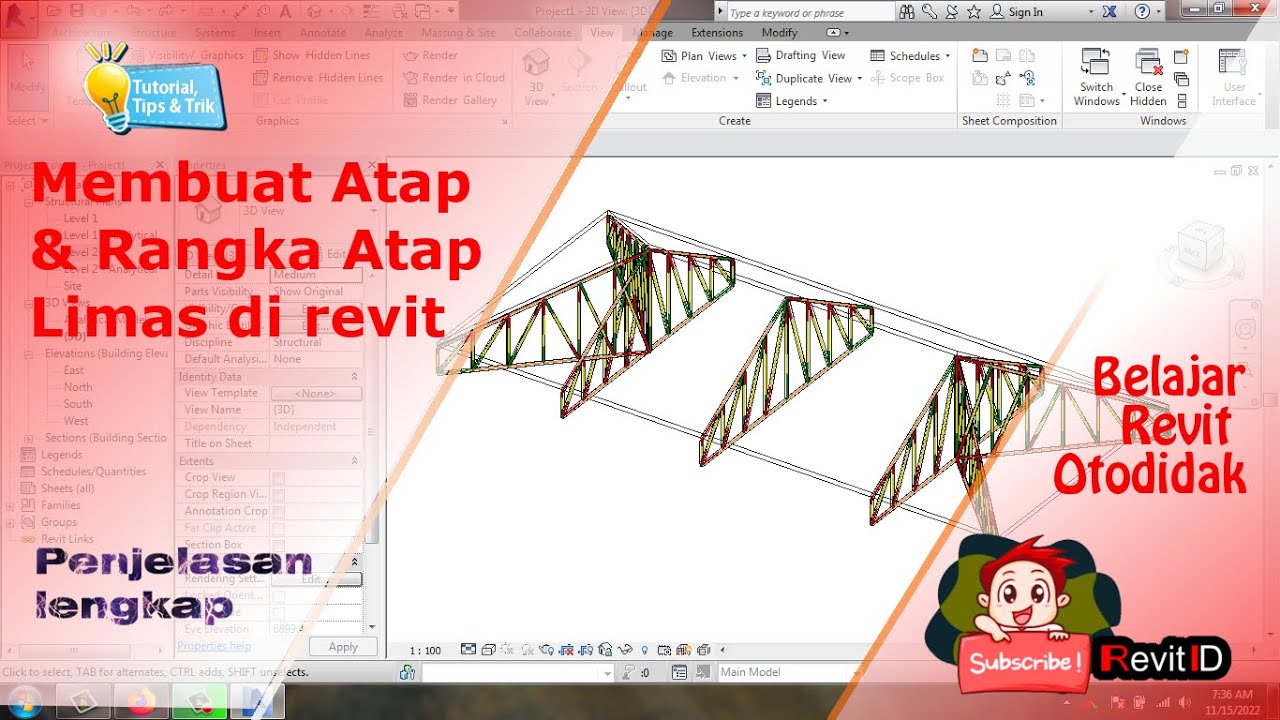Tick the Crop Region Visible checkbox
Screen dimensions: 1280x720
click(x=279, y=494)
